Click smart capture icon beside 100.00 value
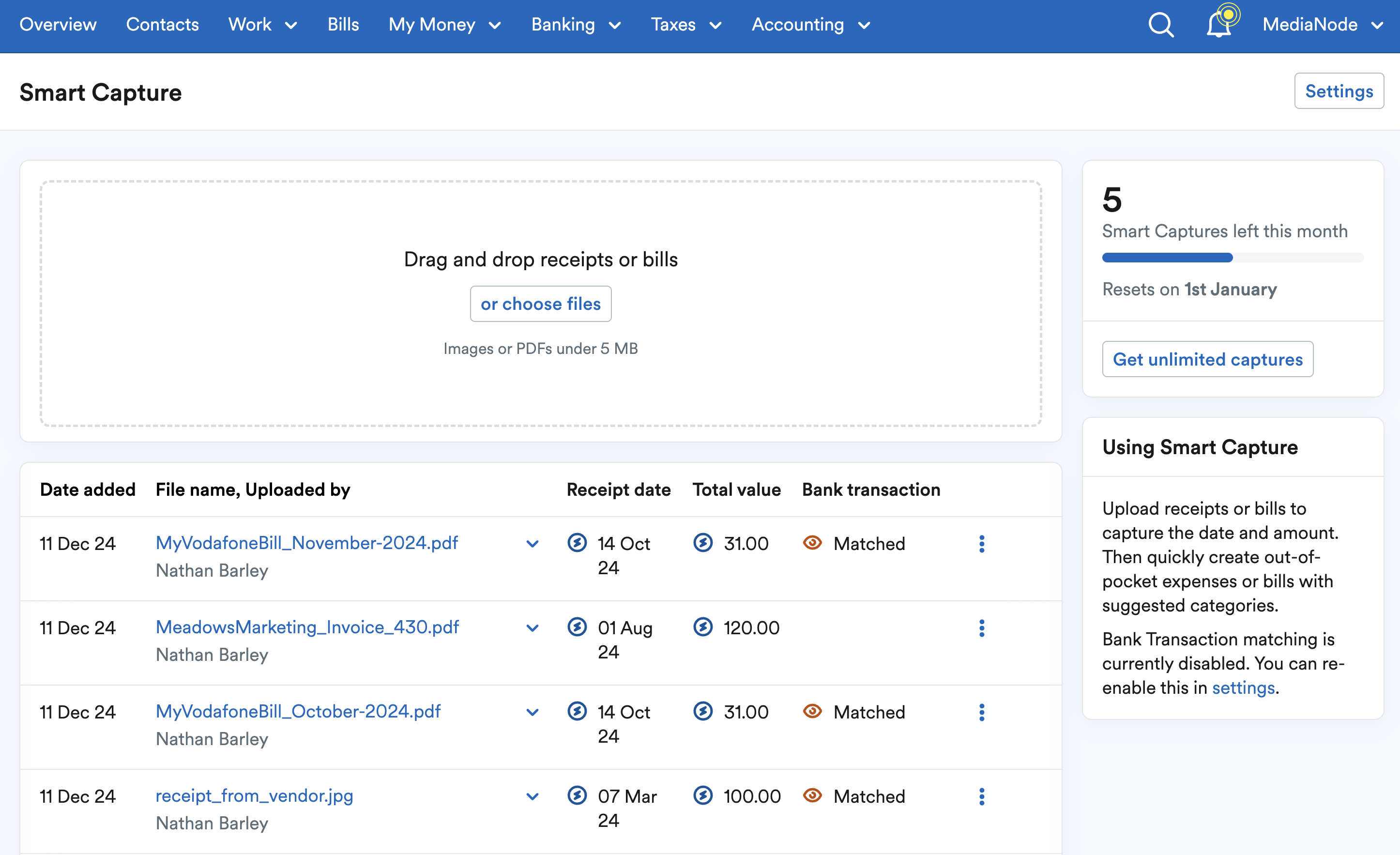1400x855 pixels. (703, 795)
